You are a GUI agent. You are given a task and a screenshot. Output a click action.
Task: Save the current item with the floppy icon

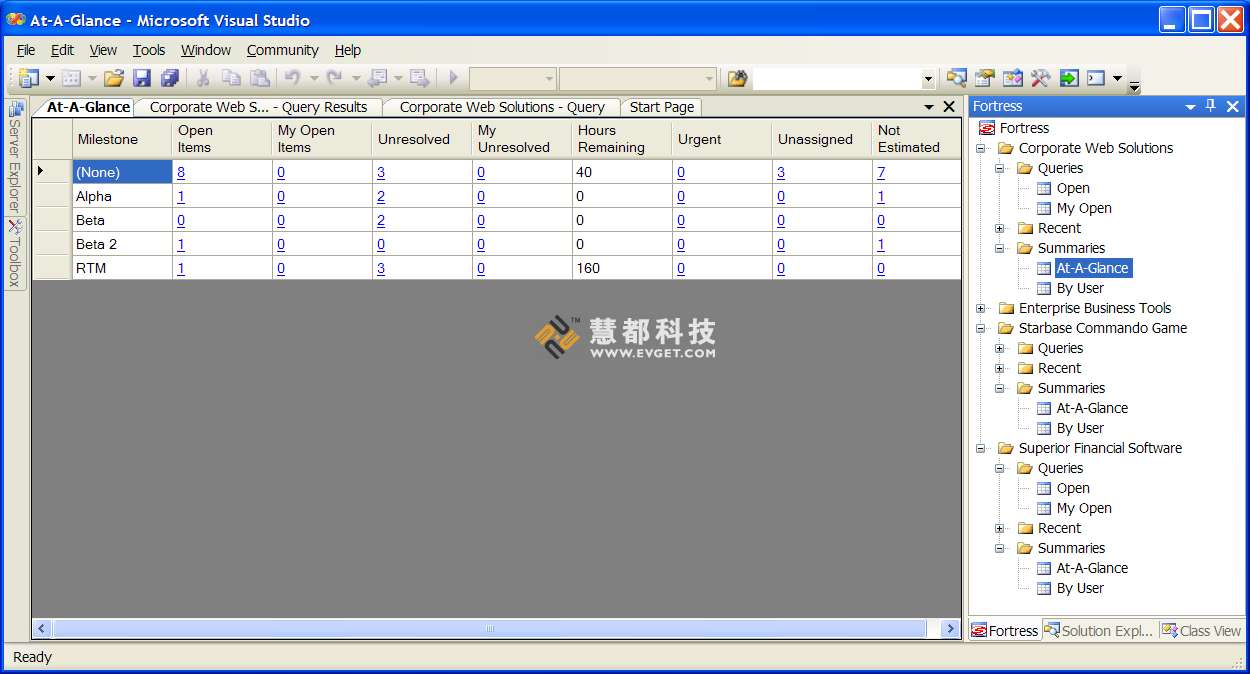point(142,78)
